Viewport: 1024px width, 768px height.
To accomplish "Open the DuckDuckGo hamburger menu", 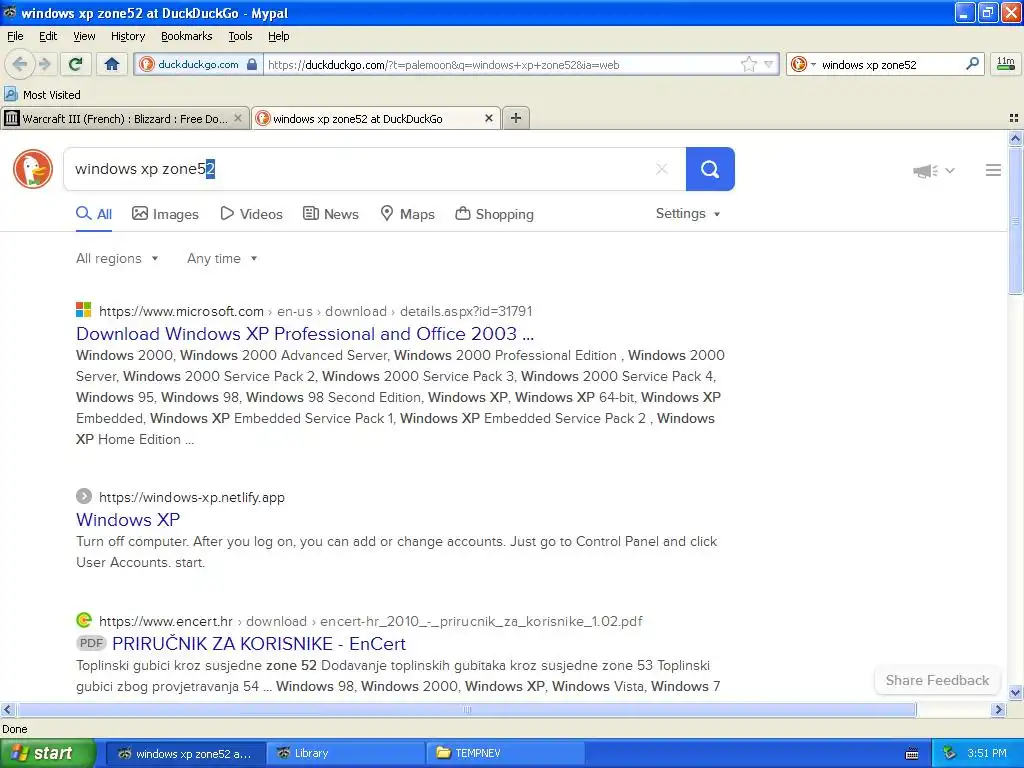I will (993, 170).
